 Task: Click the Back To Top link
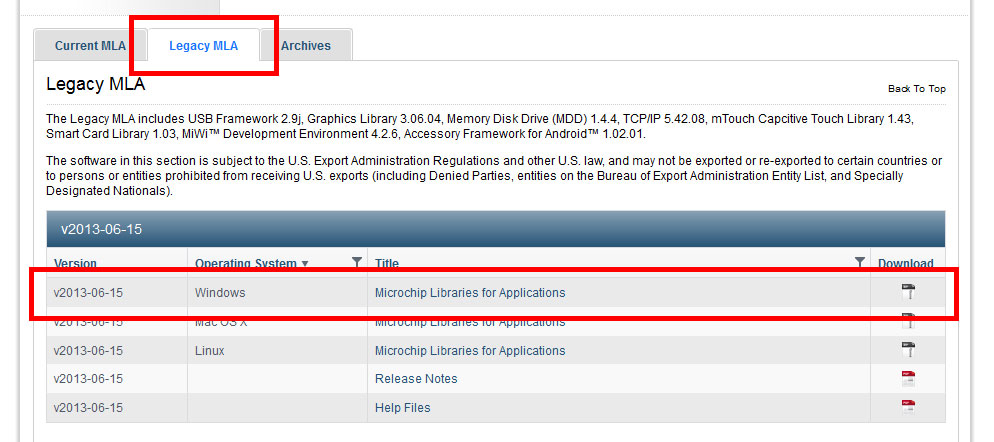(x=916, y=89)
